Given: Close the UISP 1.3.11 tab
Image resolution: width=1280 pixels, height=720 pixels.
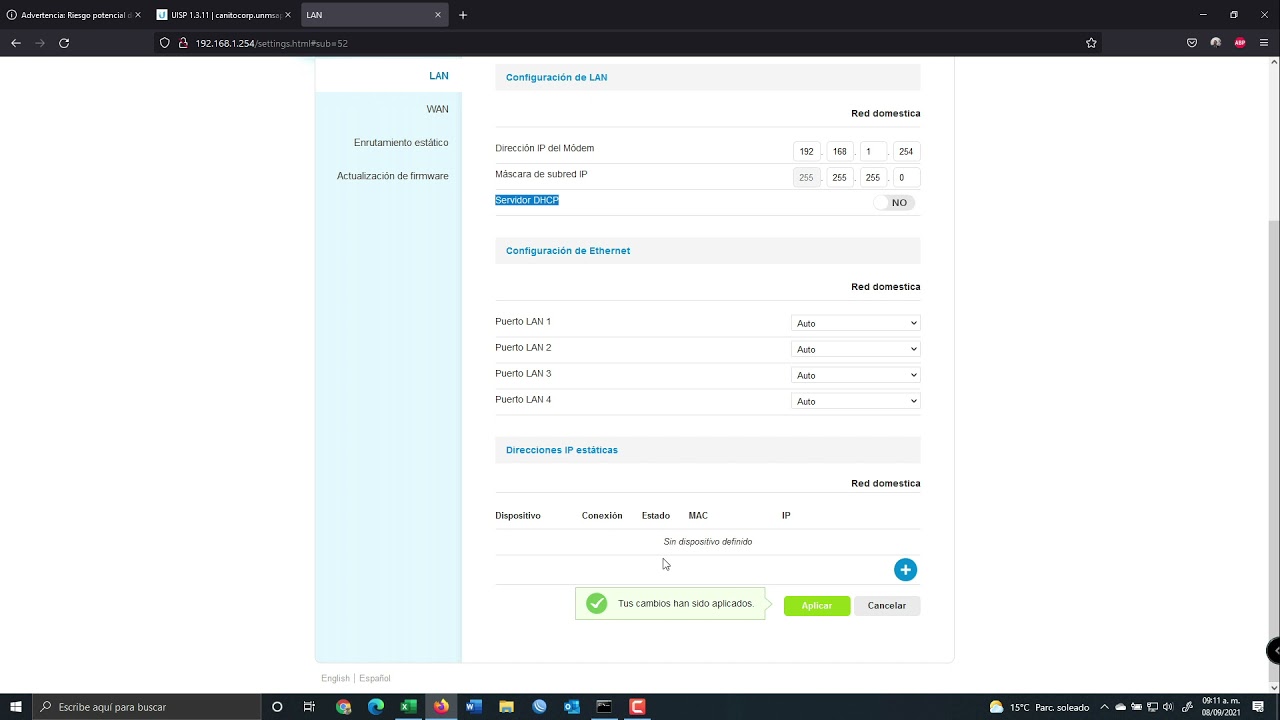Looking at the screenshot, I should tap(288, 15).
